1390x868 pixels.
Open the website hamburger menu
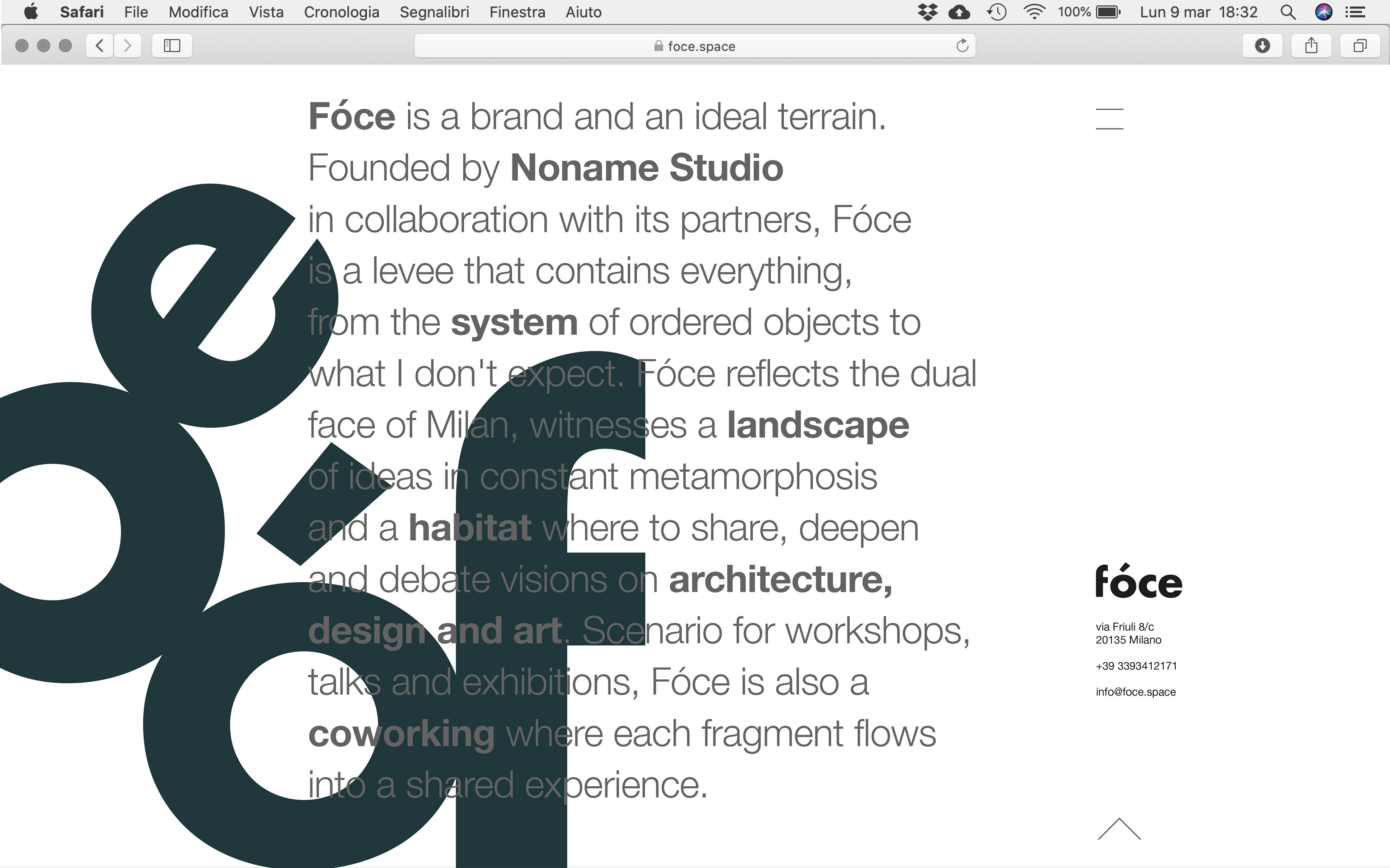1109,119
